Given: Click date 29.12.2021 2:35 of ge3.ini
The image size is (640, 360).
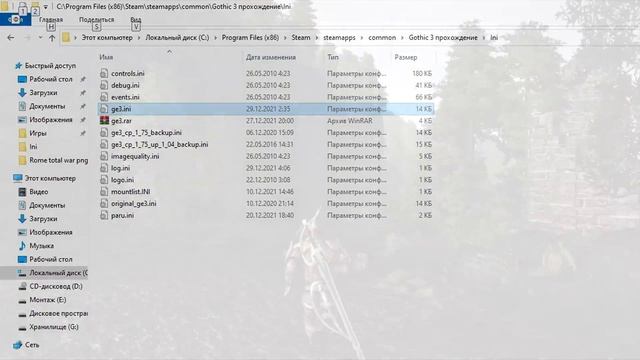Looking at the screenshot, I should click(268, 109).
